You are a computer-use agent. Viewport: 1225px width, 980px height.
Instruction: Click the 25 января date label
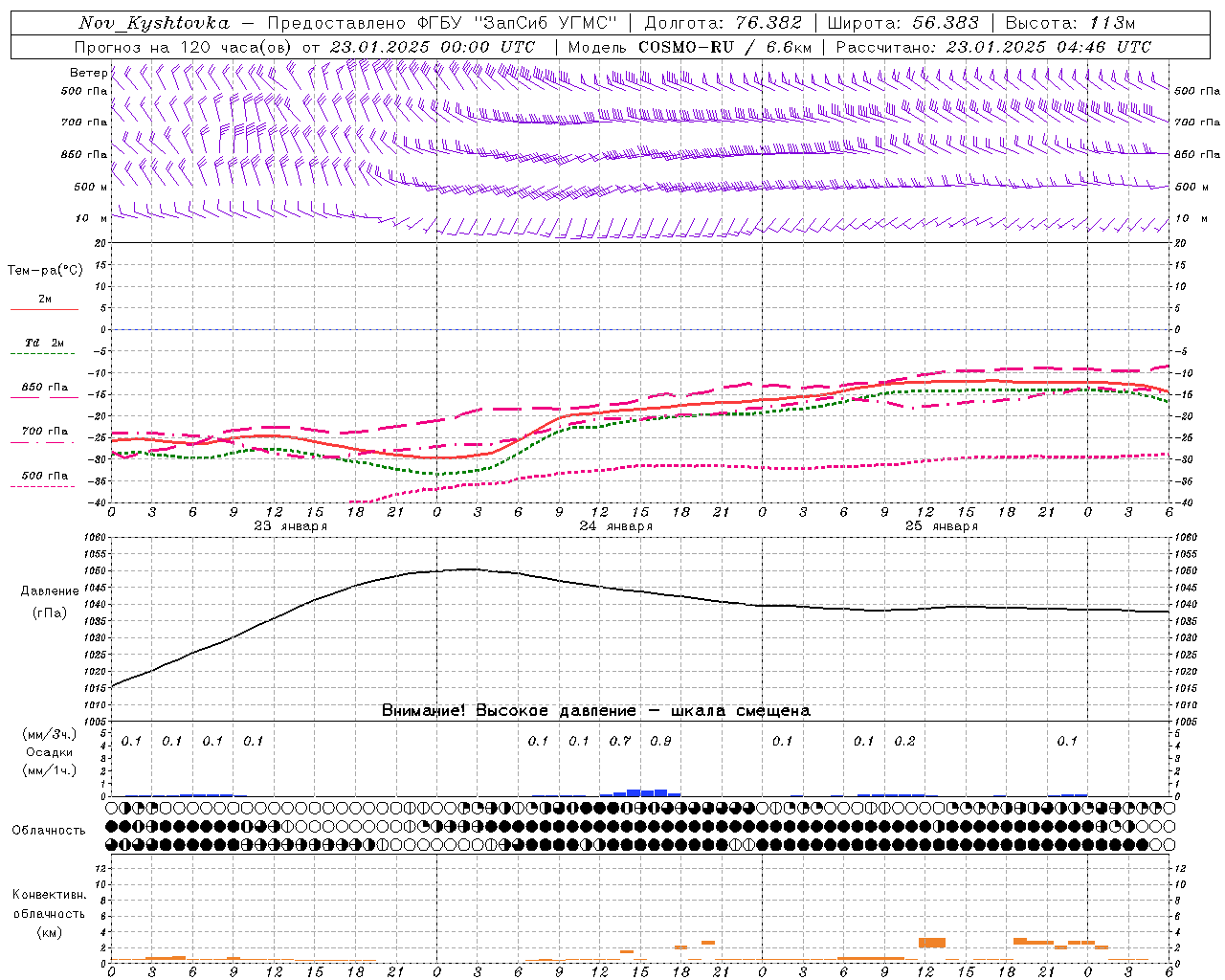(941, 526)
